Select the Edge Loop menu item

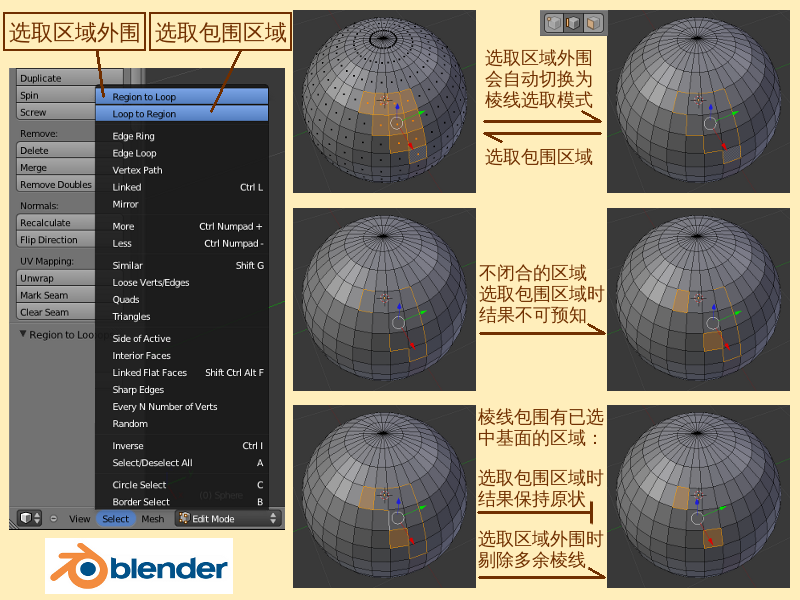click(182, 153)
